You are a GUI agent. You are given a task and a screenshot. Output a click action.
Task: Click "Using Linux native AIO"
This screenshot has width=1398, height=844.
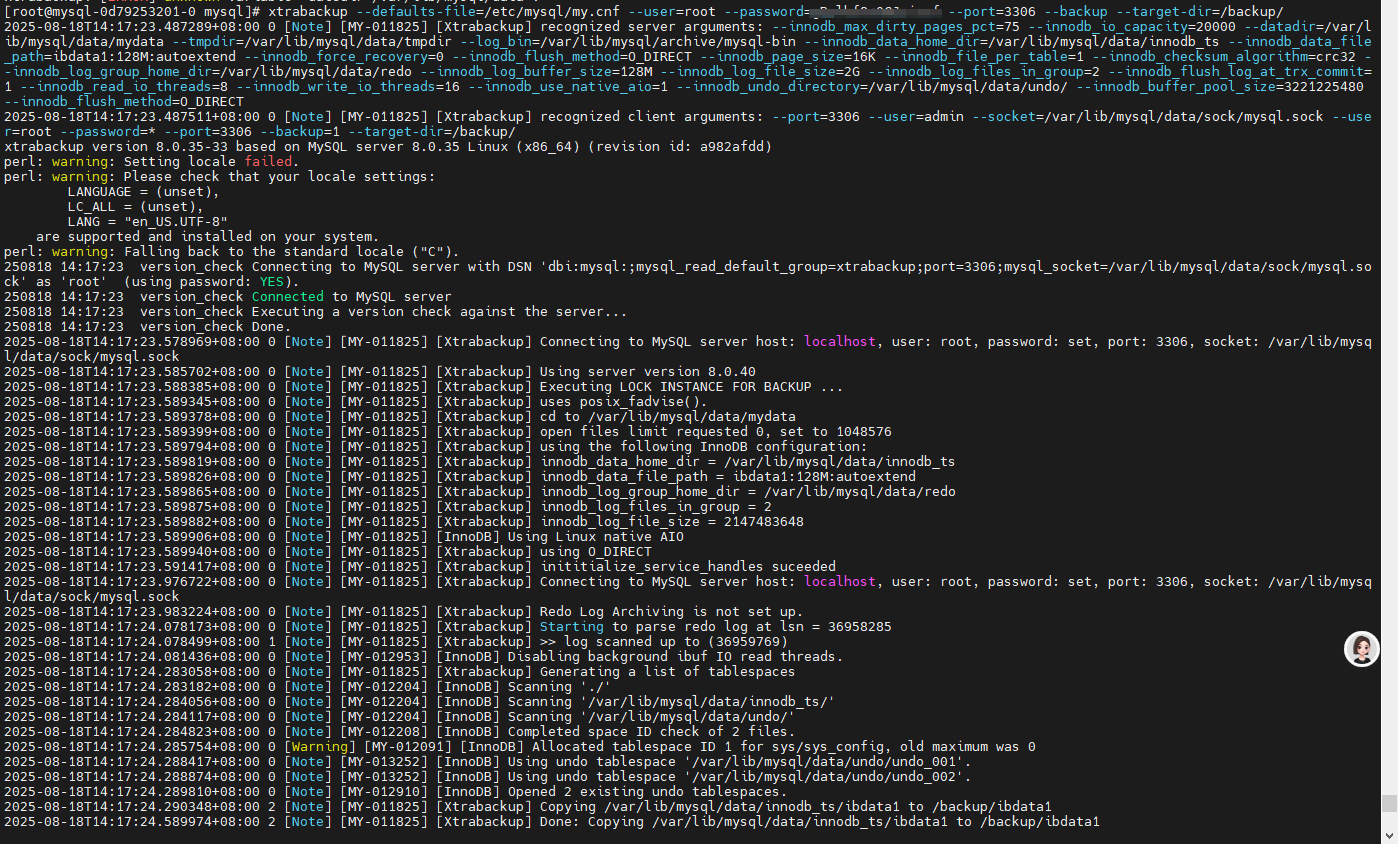pyautogui.click(x=595, y=537)
